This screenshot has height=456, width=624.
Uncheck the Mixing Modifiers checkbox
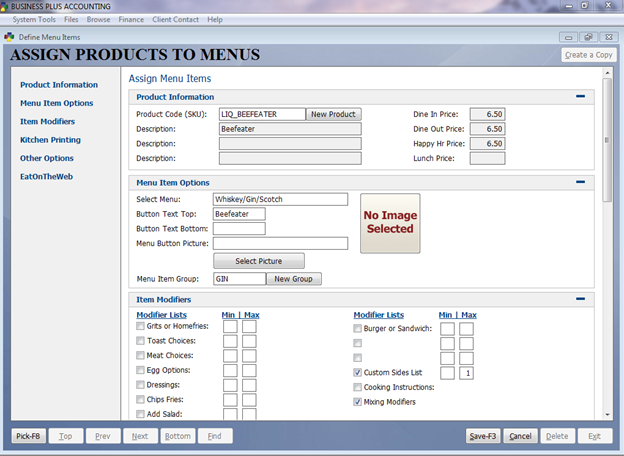click(x=357, y=402)
